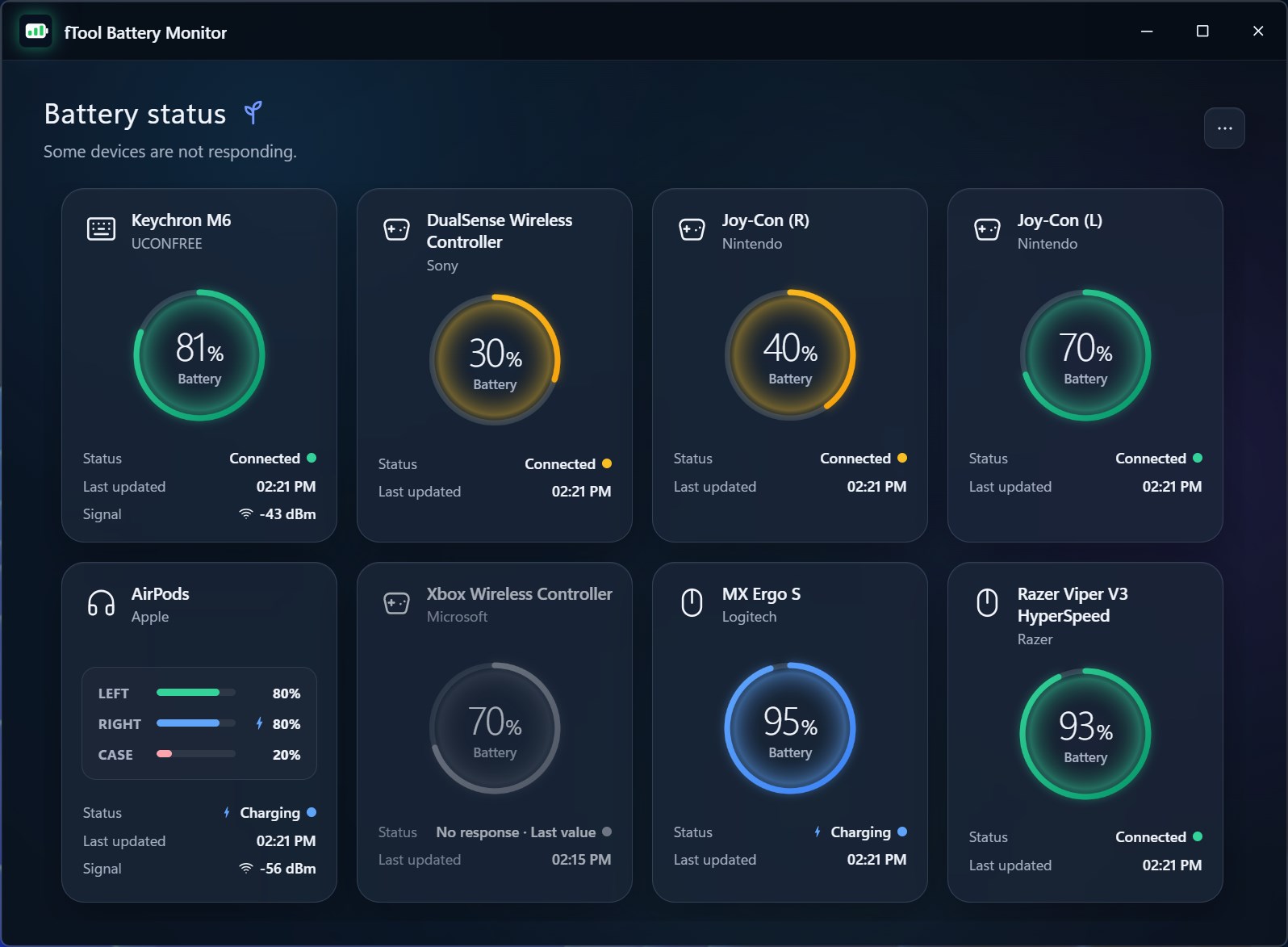Click green status dot on Keychron M6
This screenshot has width=1288, height=947.
click(x=312, y=458)
